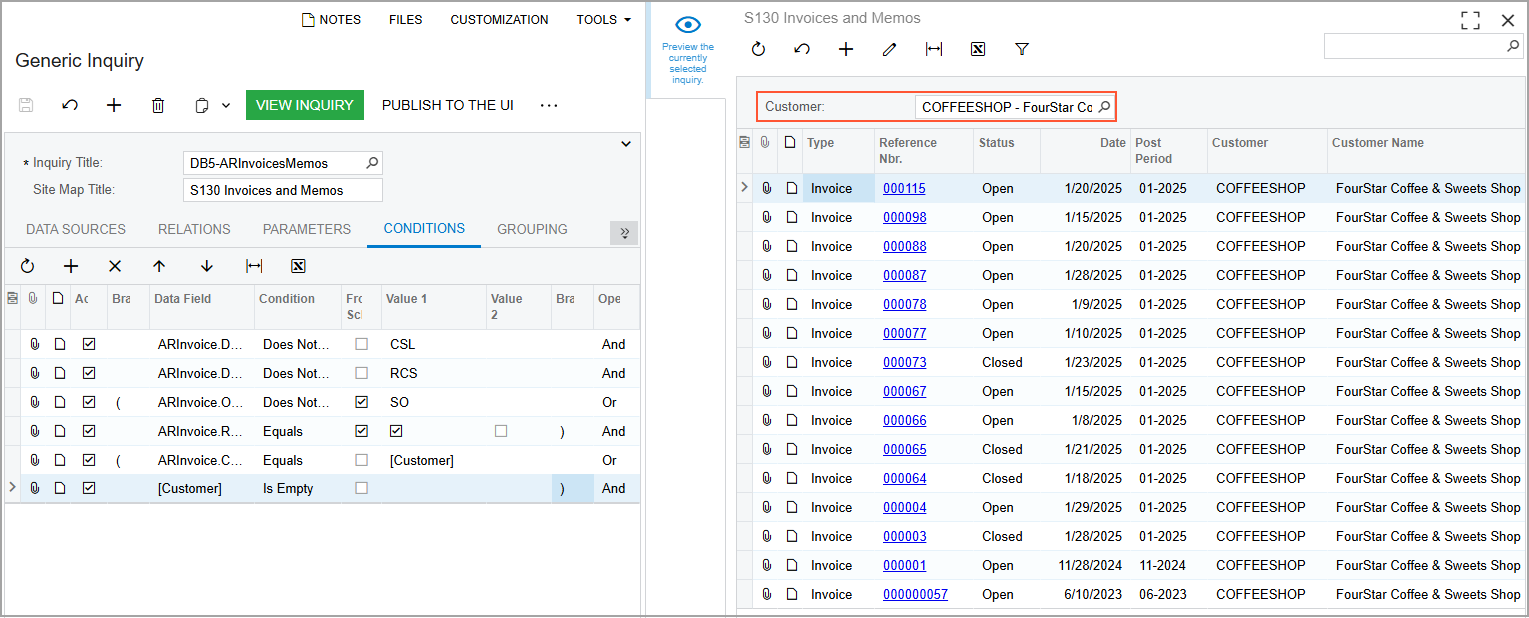Viewport: 1529px width, 618px height.
Task: Click the eye icon to preview selected inquiry
Action: coord(687,26)
